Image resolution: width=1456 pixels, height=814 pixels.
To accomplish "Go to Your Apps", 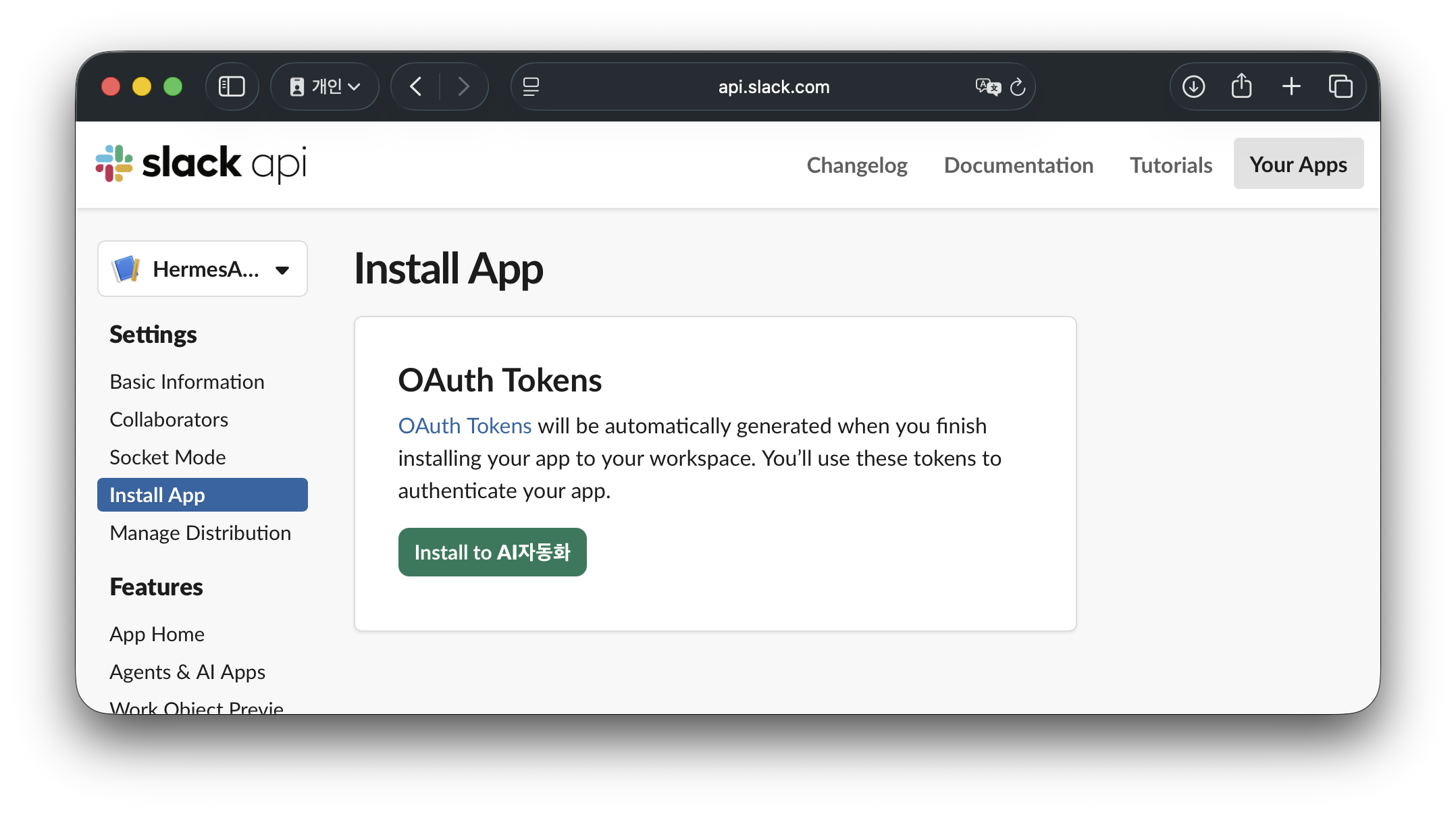I will pos(1298,164).
